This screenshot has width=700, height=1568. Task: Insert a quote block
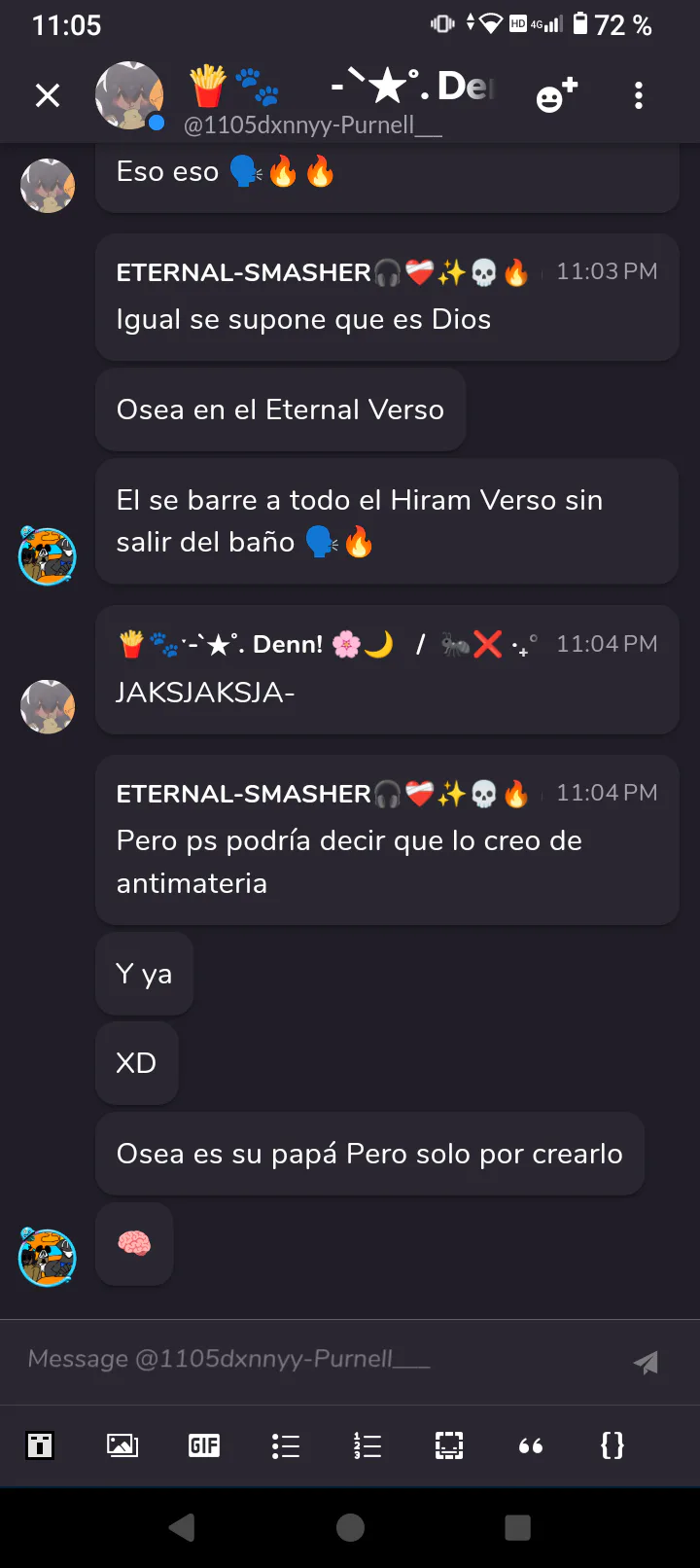coord(531,1446)
